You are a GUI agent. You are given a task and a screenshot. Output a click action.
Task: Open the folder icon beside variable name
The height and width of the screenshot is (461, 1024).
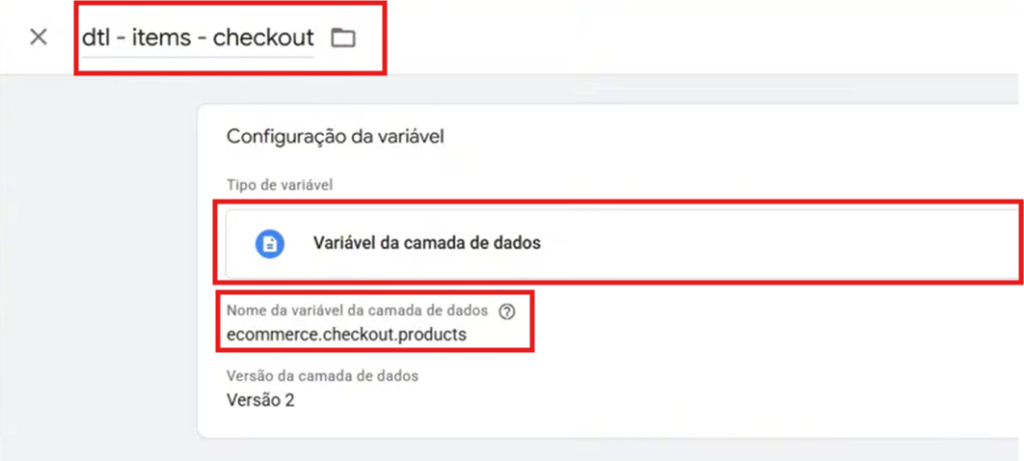[x=343, y=38]
